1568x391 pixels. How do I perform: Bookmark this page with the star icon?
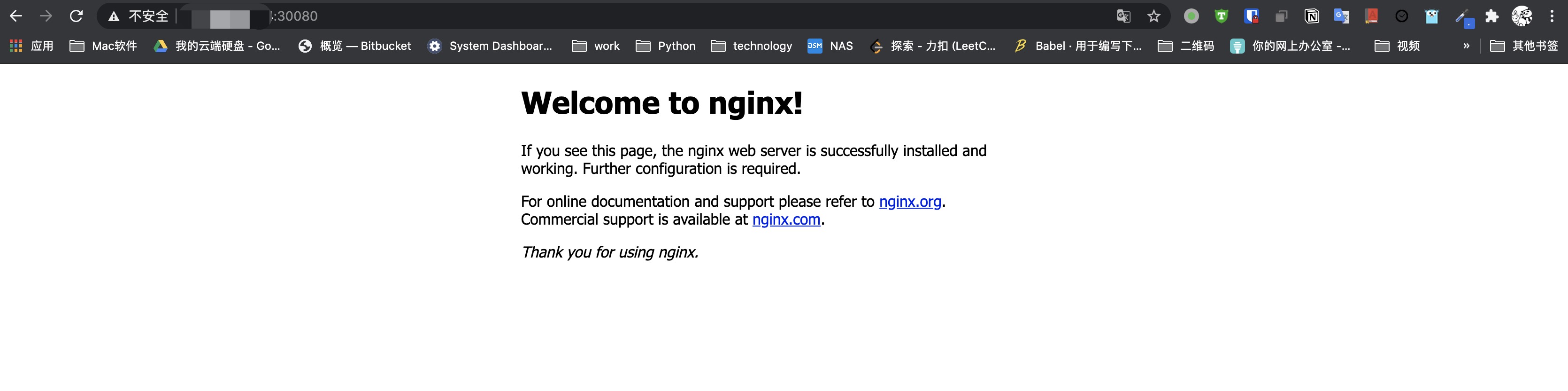coord(1153,16)
